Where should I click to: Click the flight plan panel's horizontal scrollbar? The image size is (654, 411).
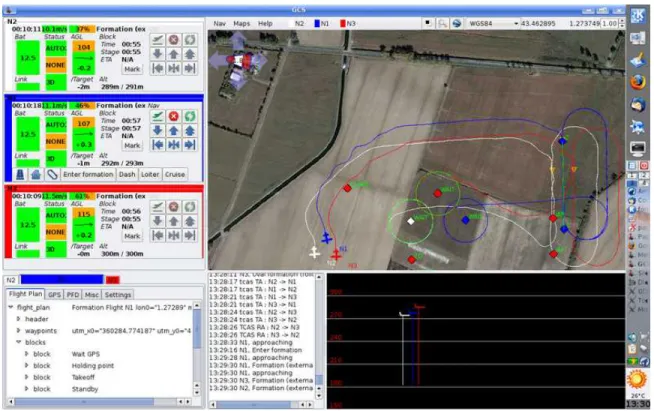tap(99, 401)
